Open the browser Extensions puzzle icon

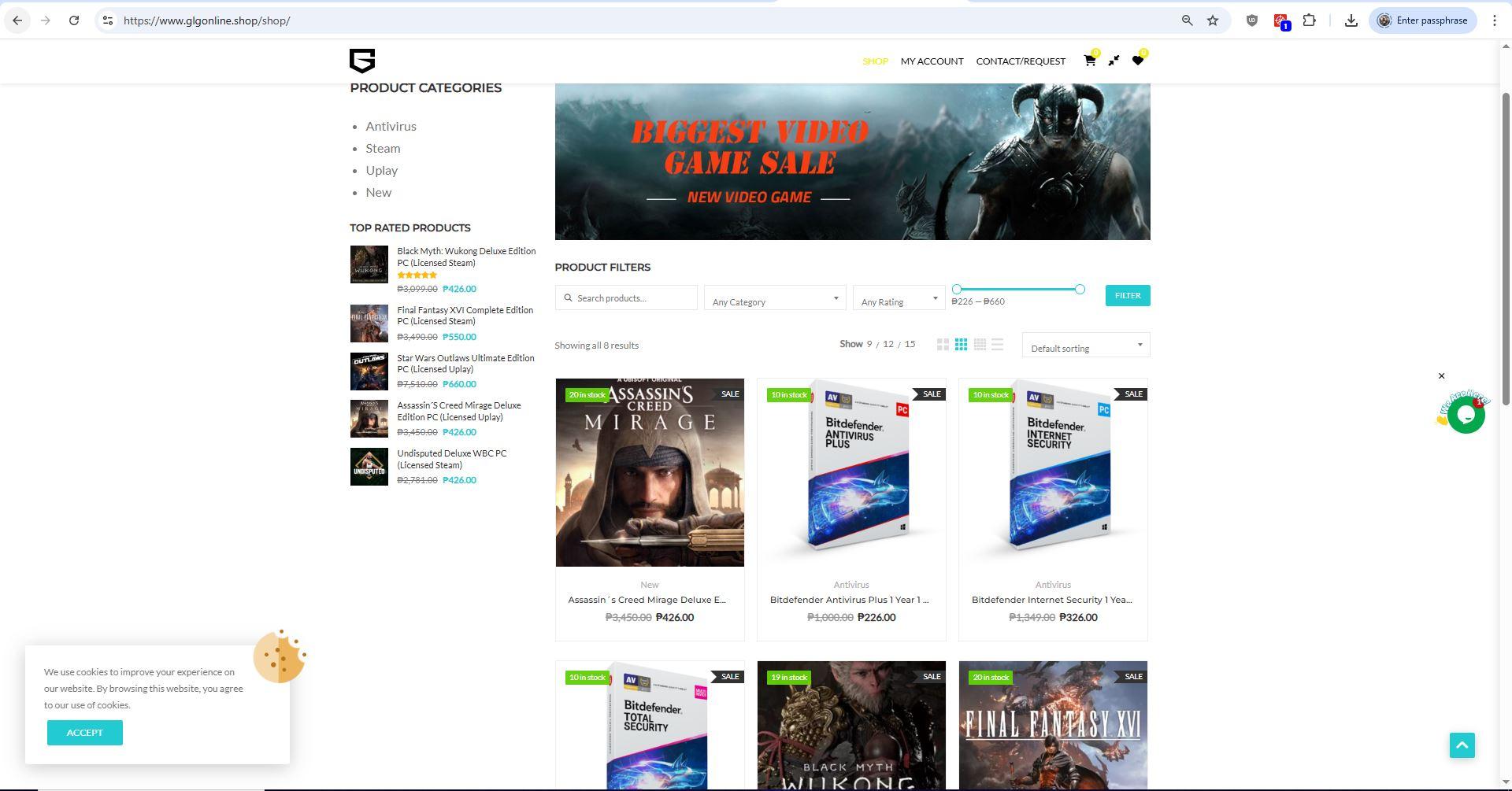point(1309,20)
